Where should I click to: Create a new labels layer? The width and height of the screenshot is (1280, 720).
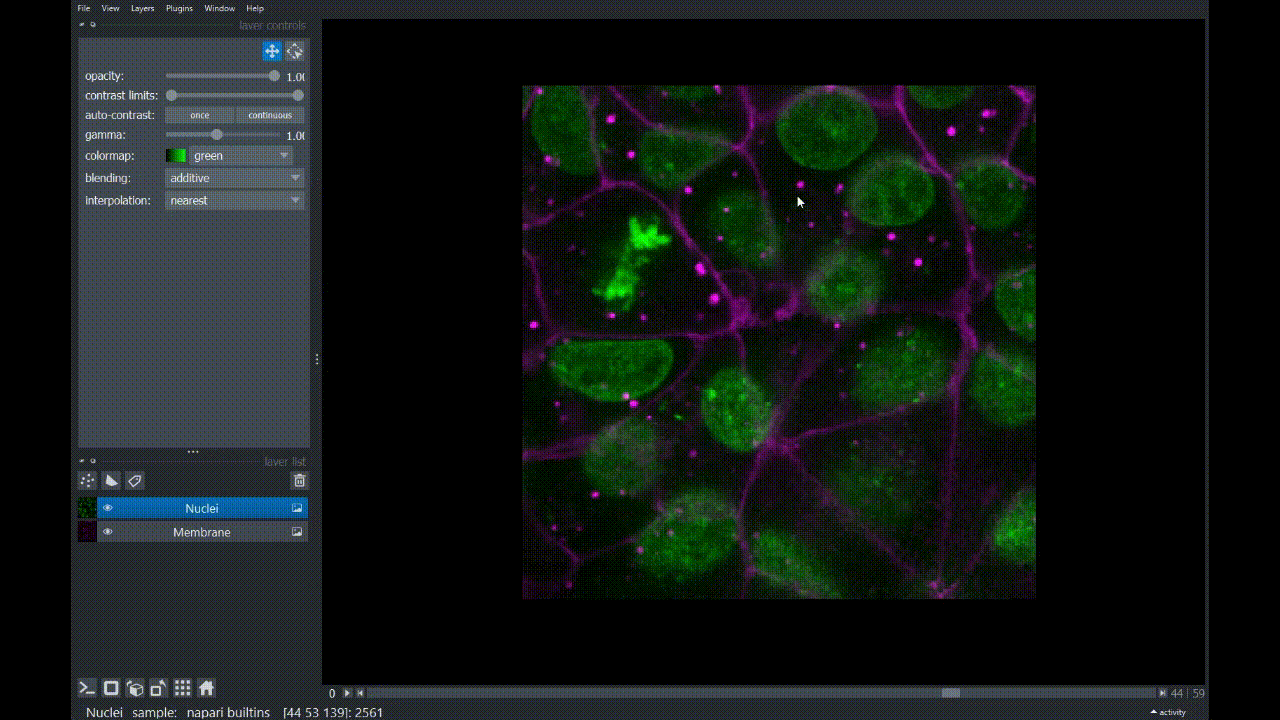pos(135,481)
